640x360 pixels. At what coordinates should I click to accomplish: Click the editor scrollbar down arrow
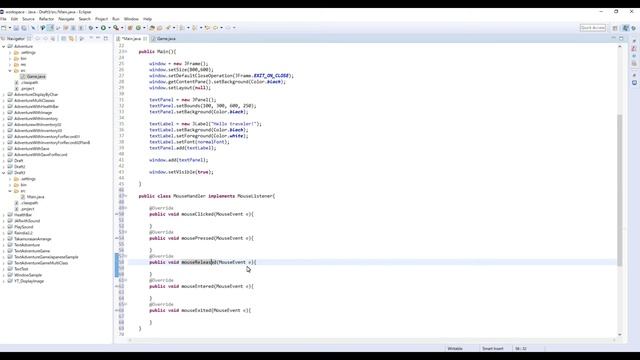tap(620, 335)
